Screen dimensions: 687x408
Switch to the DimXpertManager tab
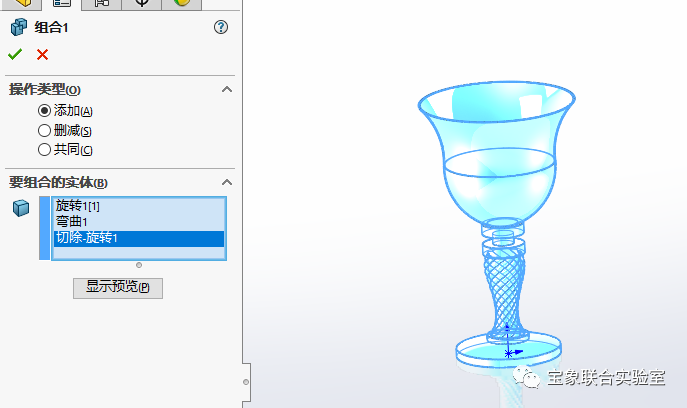[x=142, y=4]
